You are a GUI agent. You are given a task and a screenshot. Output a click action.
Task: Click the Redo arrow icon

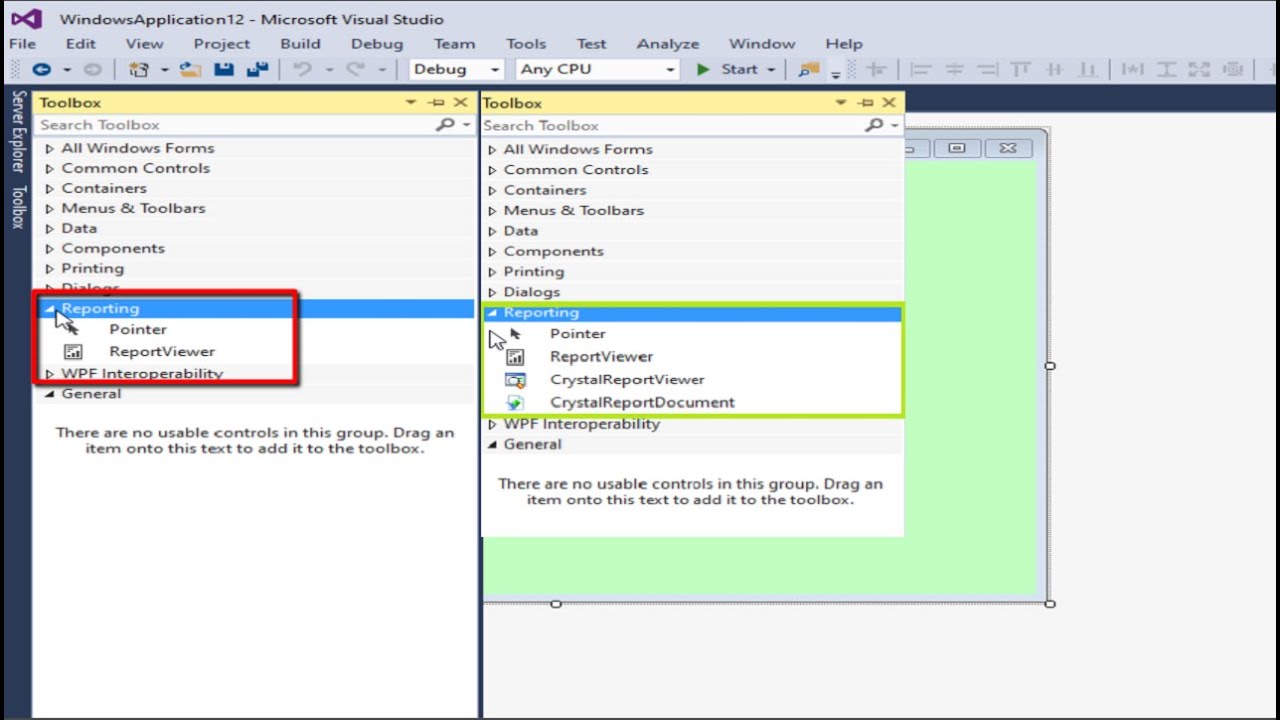pyautogui.click(x=355, y=69)
